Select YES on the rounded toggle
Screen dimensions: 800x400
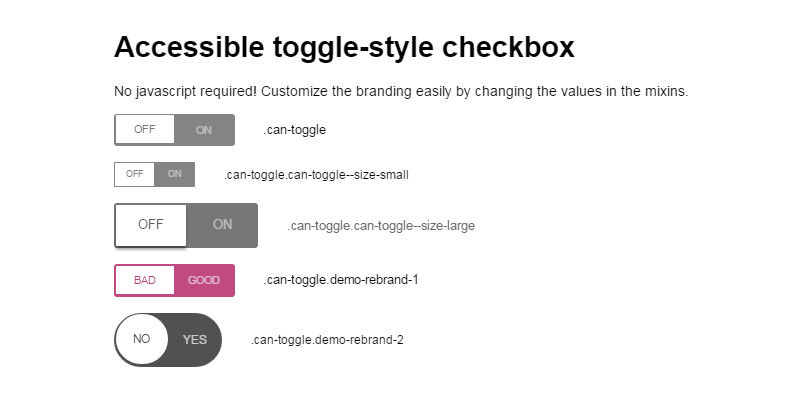point(195,339)
